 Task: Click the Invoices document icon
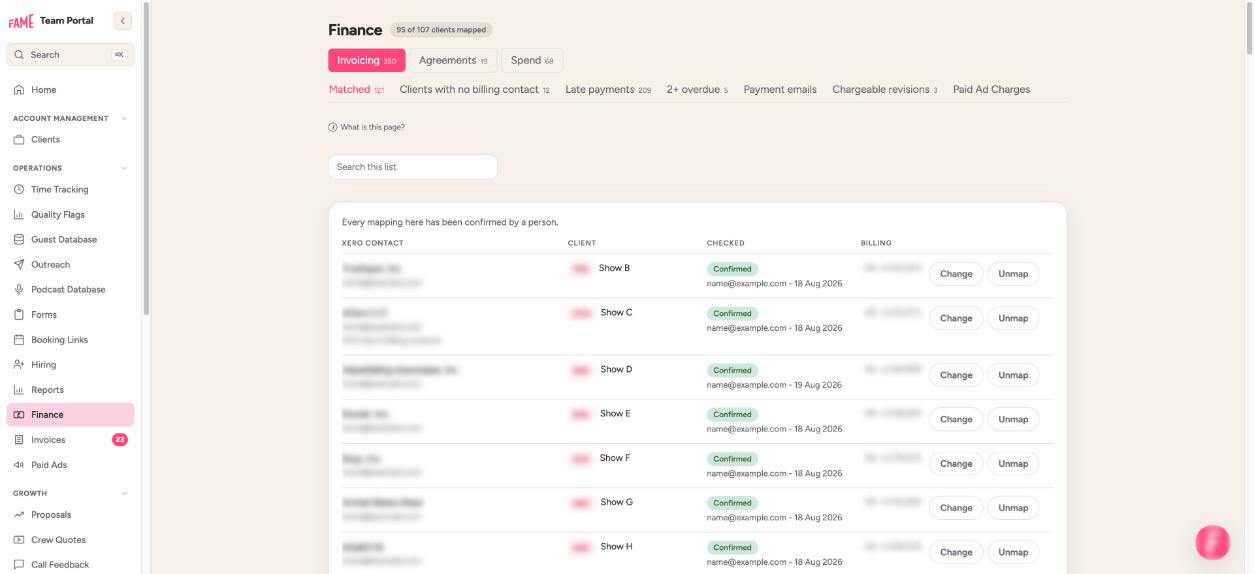point(18,440)
